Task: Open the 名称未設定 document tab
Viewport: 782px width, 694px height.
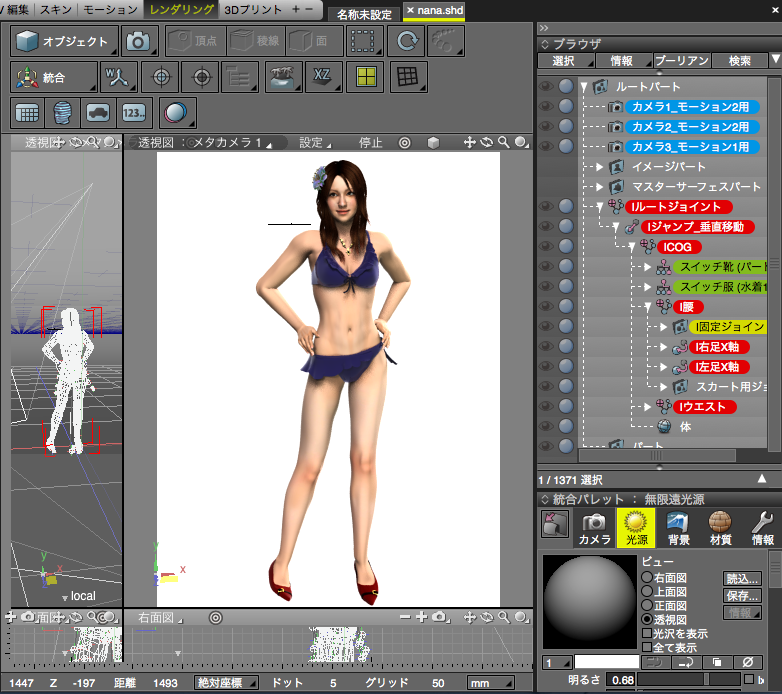Action: coord(365,14)
